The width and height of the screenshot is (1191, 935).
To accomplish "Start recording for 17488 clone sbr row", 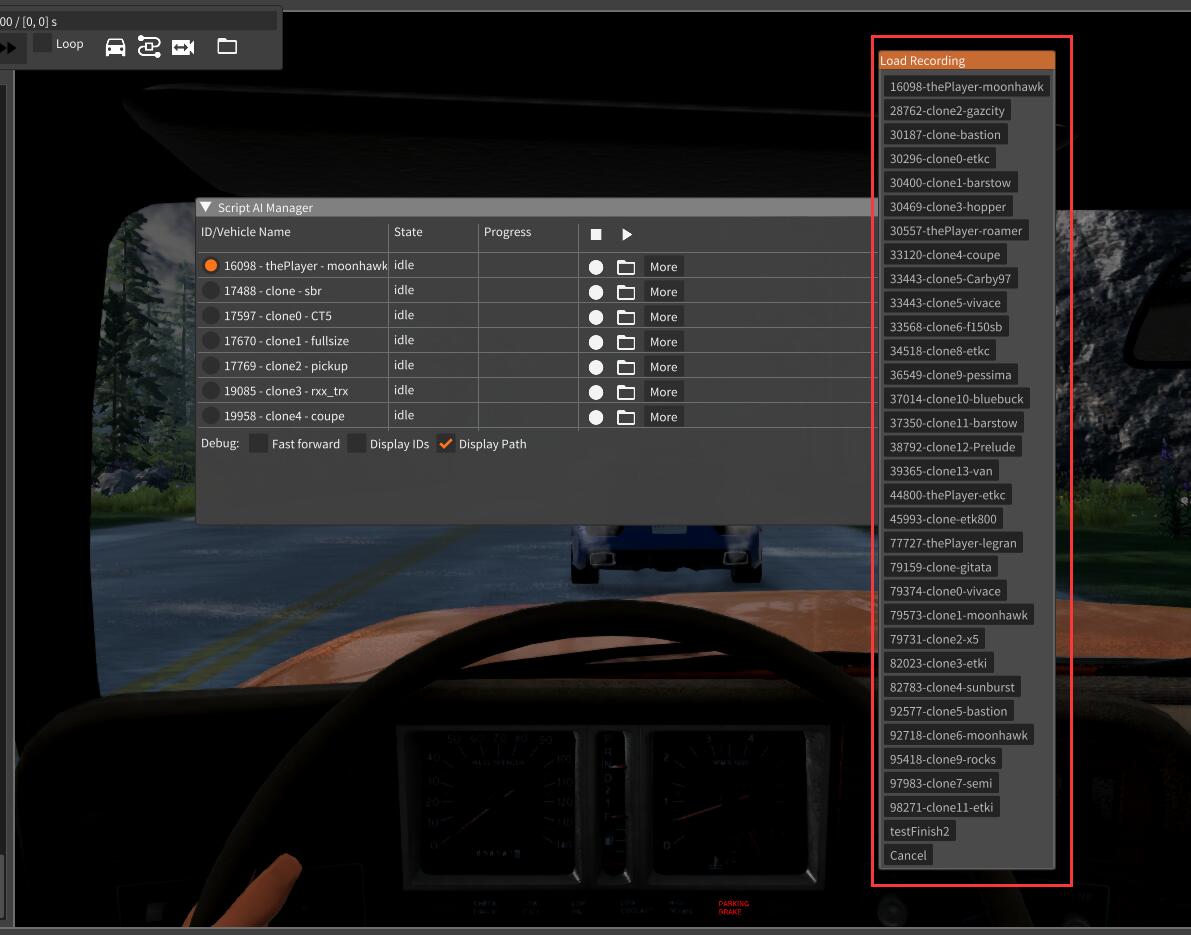I will point(596,292).
